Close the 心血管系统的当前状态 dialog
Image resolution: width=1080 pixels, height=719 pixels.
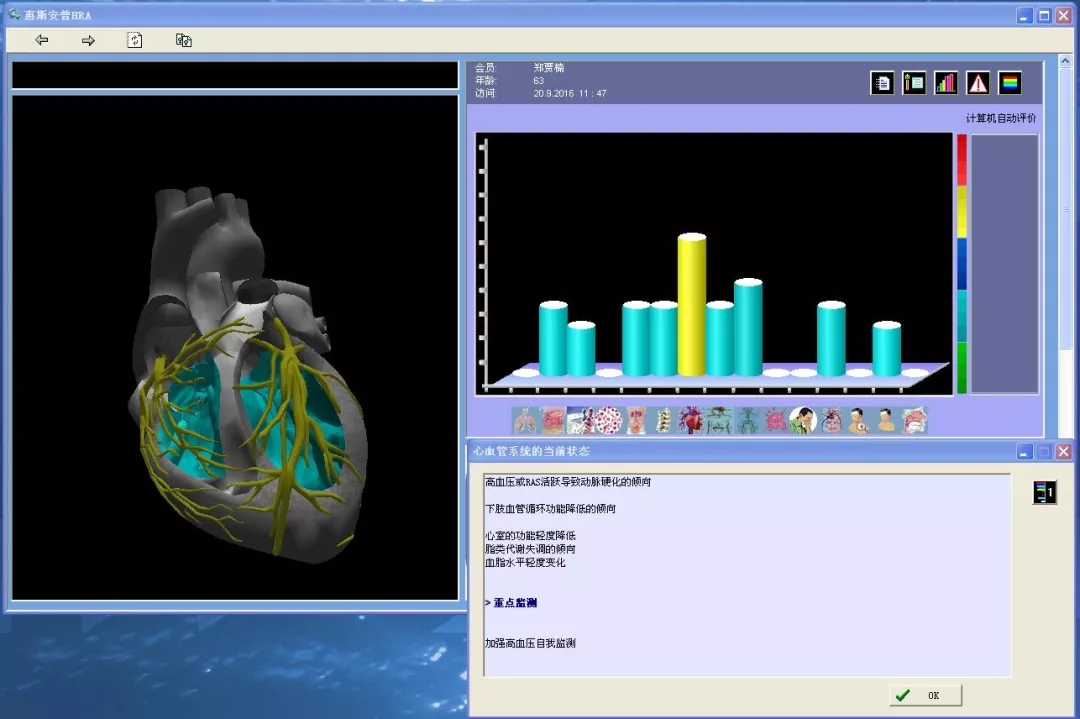(x=1063, y=451)
